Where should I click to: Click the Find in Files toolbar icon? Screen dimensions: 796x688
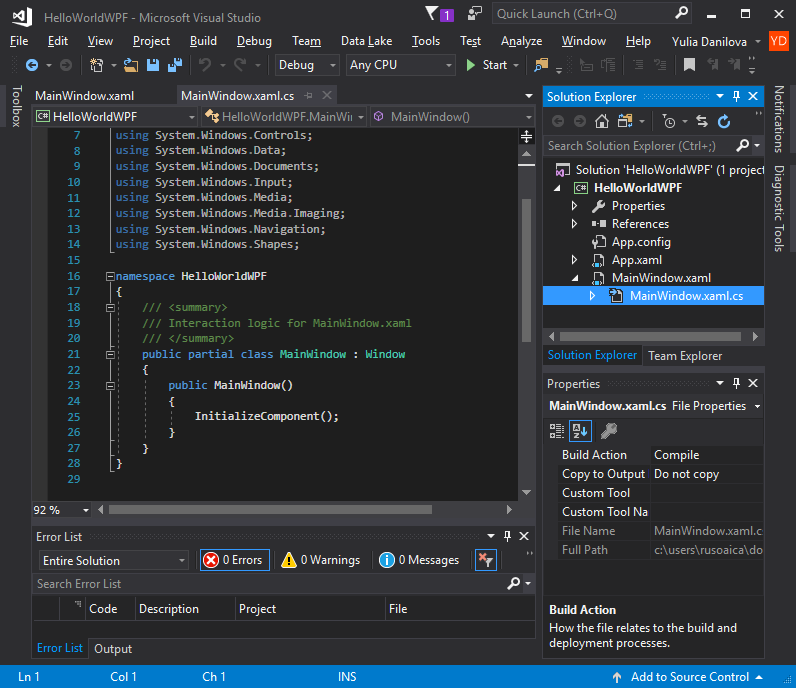[541, 65]
